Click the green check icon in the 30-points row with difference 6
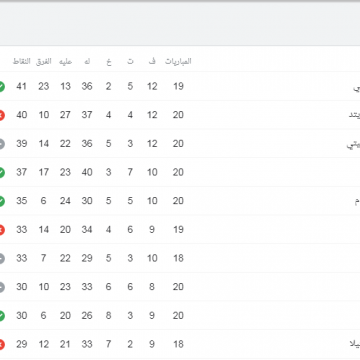360x360 pixels. (x=1, y=316)
